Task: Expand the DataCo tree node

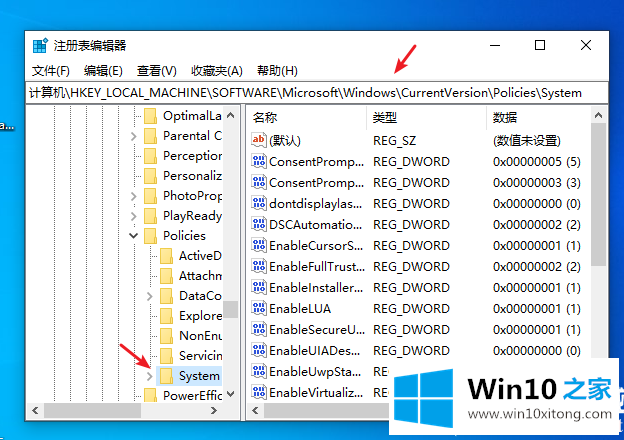Action: point(150,296)
